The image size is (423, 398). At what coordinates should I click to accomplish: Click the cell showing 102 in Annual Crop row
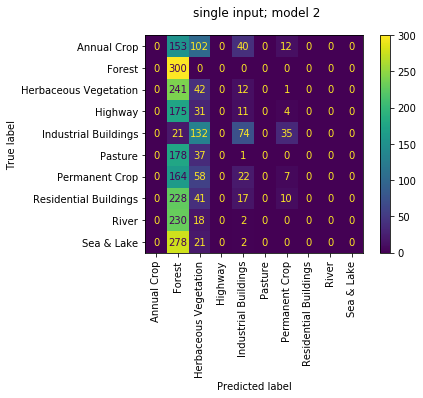(x=200, y=46)
